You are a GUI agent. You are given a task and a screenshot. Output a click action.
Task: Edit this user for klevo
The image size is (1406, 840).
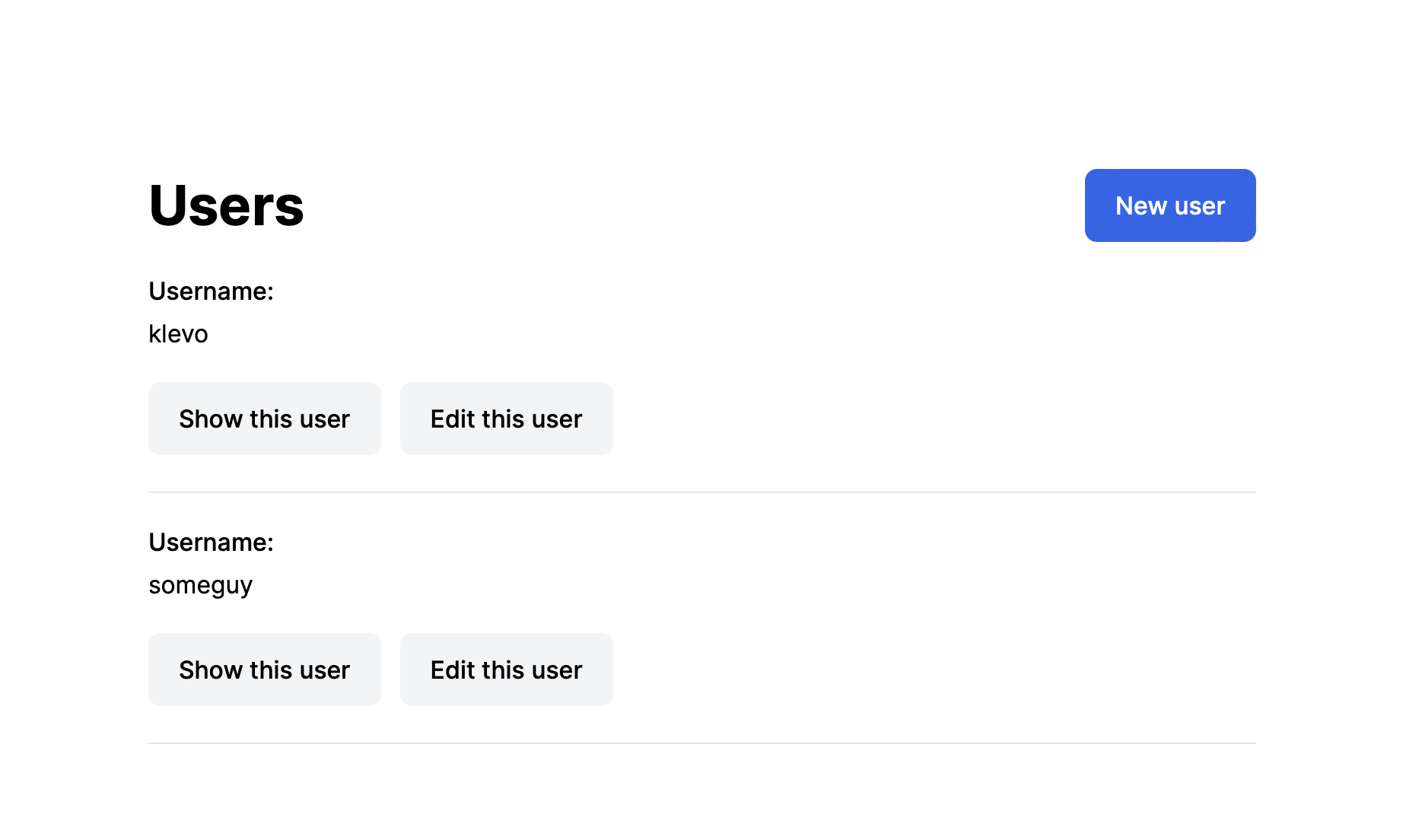point(506,418)
